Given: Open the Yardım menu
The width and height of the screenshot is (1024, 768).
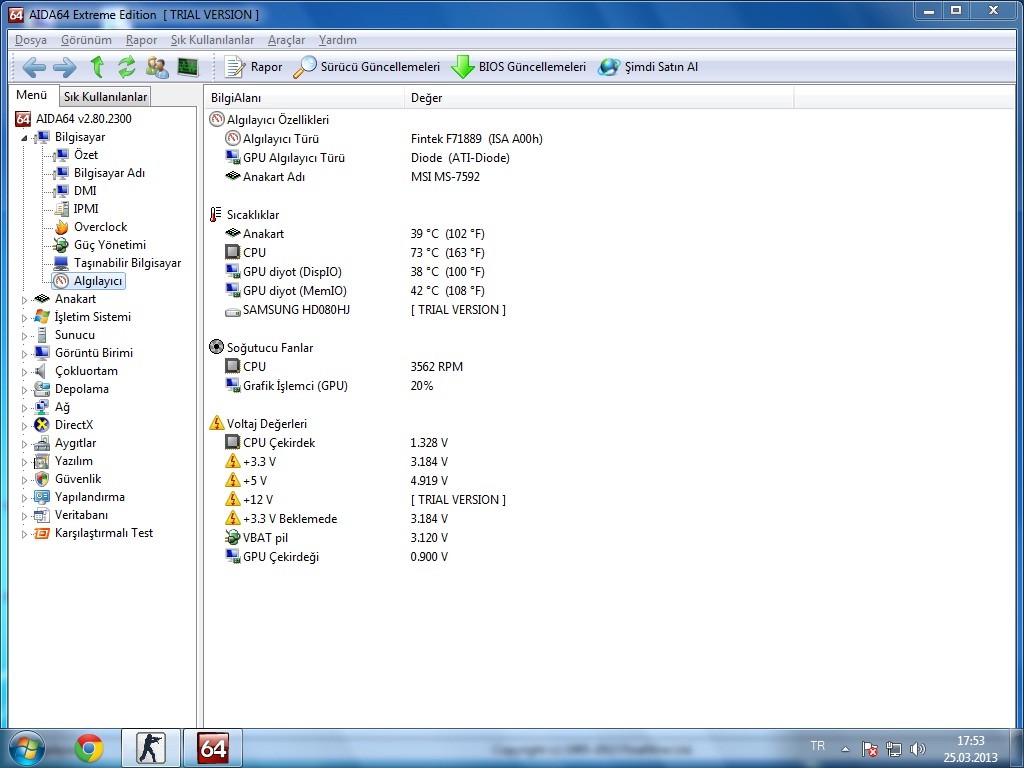Looking at the screenshot, I should click(x=338, y=40).
